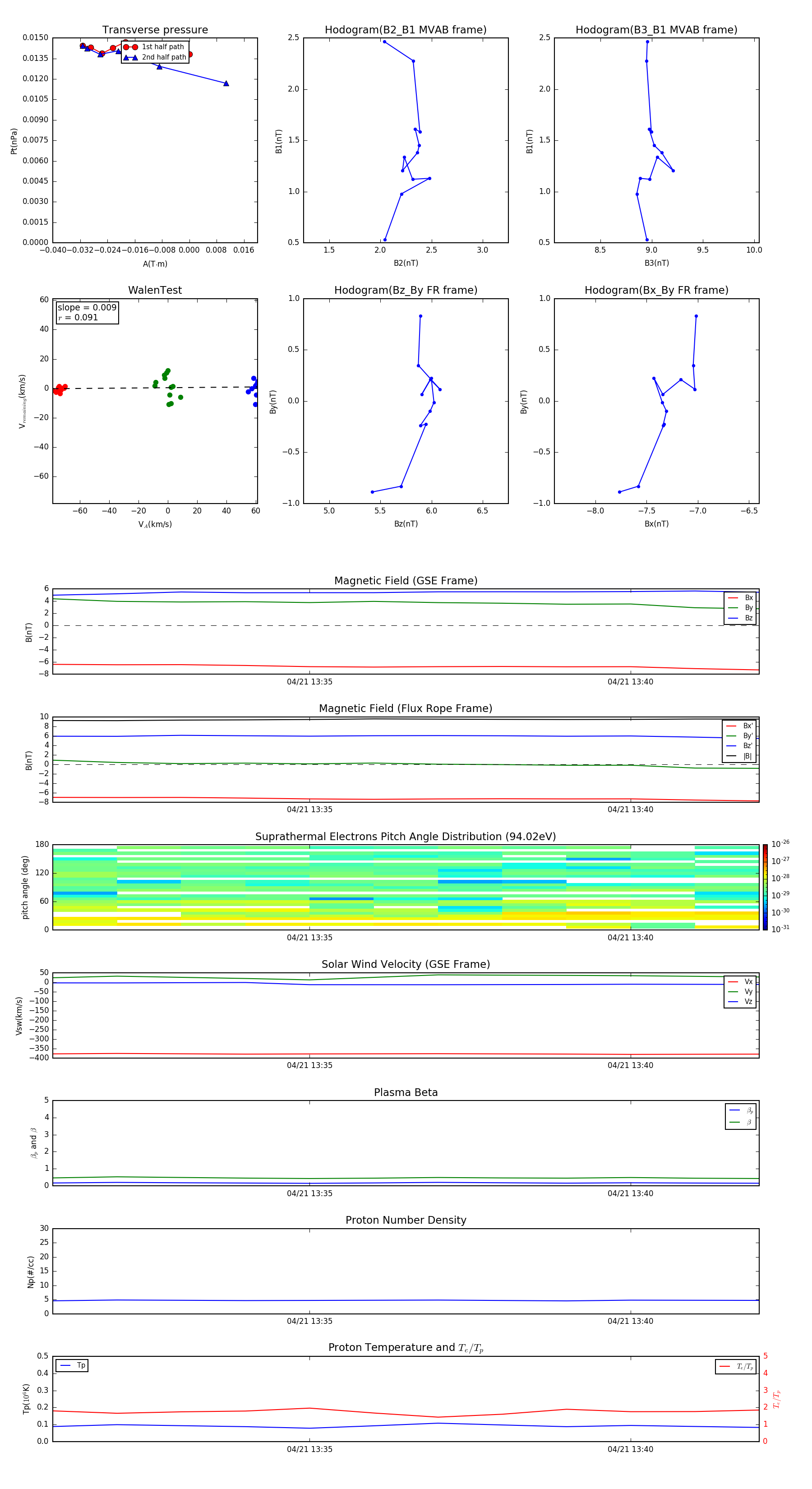The image size is (812, 1489).
Task: Select 'Vy' in solar wind legend
Action: click(740, 991)
